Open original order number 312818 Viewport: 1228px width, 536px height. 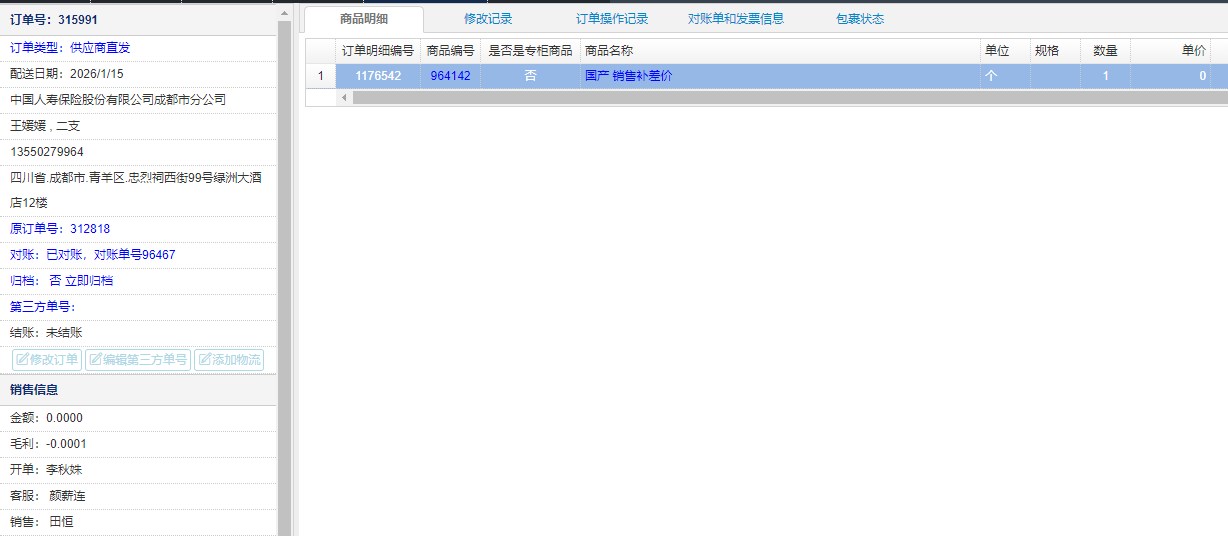(90, 229)
